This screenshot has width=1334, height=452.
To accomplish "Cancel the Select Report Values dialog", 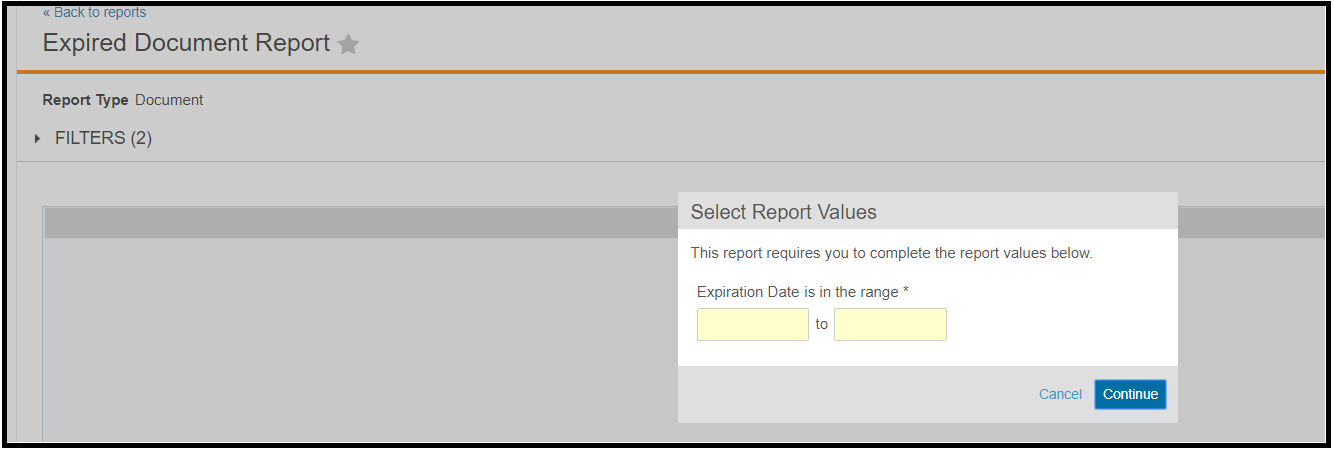I will [1060, 394].
